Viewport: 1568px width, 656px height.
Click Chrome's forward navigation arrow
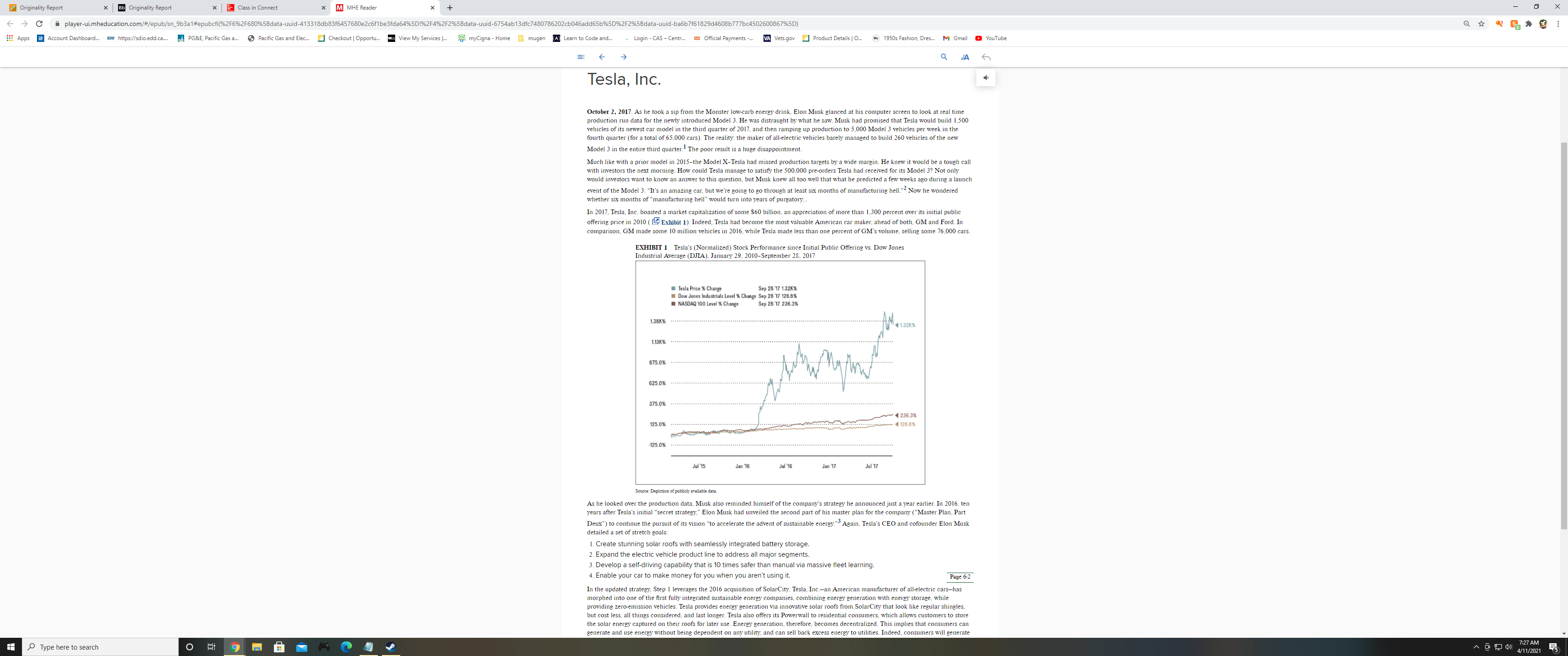click(24, 24)
